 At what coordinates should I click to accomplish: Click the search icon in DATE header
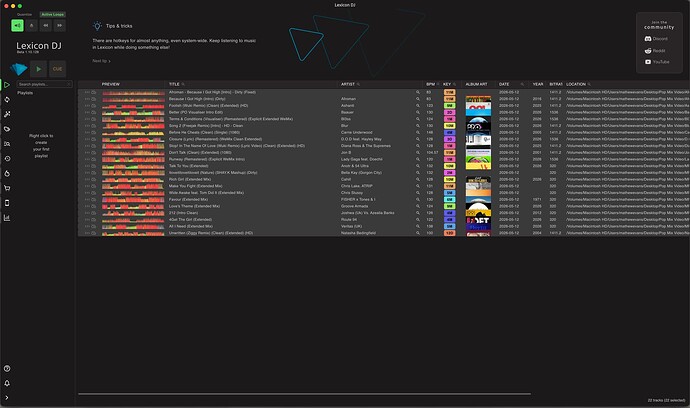pyautogui.click(x=522, y=84)
